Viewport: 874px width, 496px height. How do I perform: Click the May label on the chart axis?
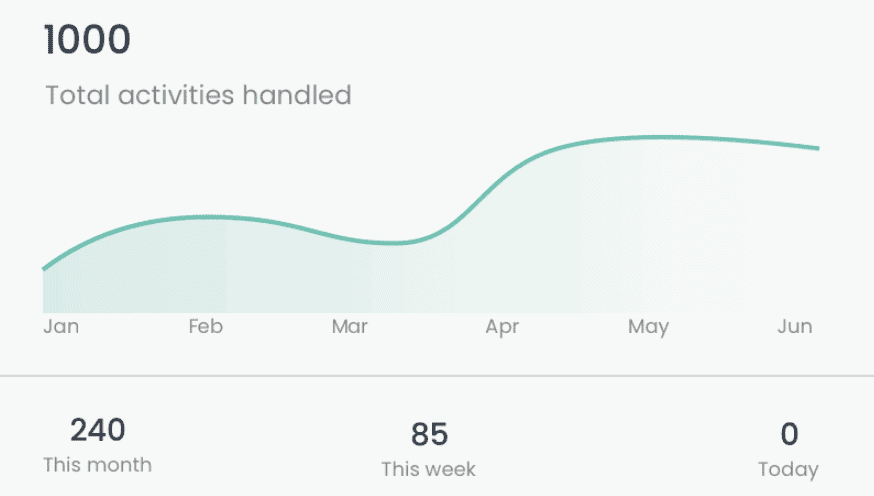click(x=648, y=327)
